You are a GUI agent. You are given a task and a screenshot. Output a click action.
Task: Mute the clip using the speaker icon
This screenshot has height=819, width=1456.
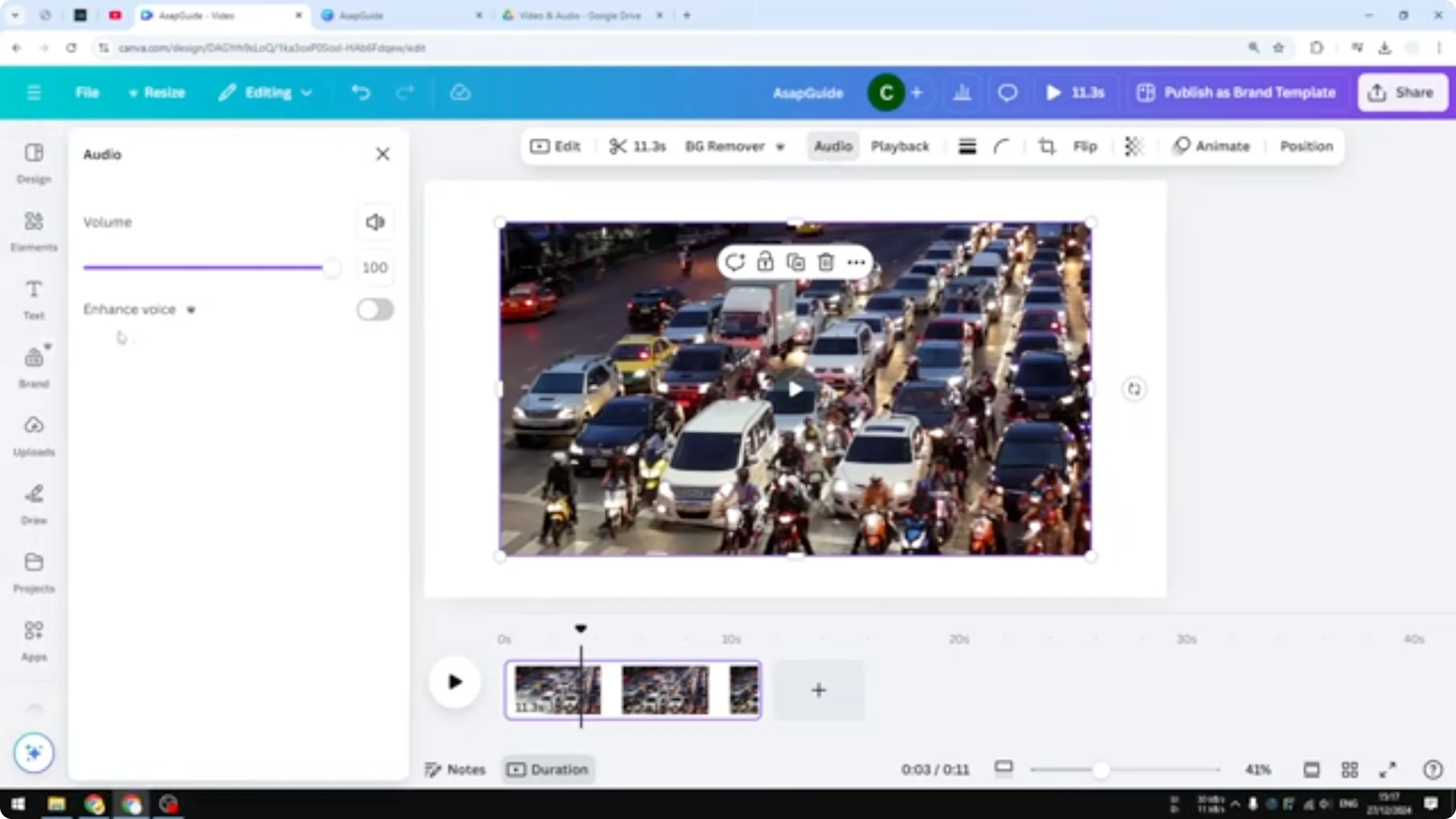click(375, 221)
